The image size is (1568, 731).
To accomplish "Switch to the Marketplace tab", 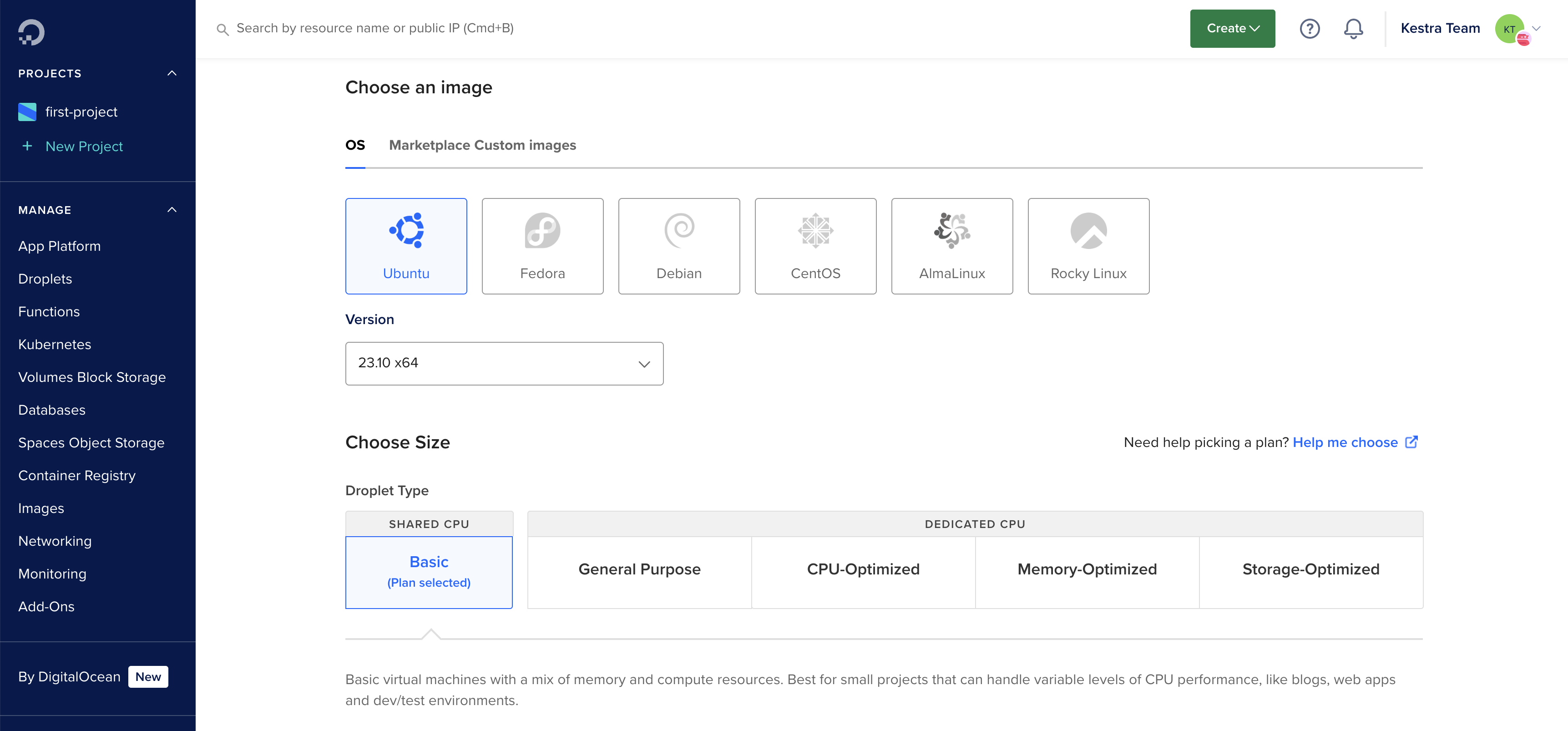I will [430, 146].
